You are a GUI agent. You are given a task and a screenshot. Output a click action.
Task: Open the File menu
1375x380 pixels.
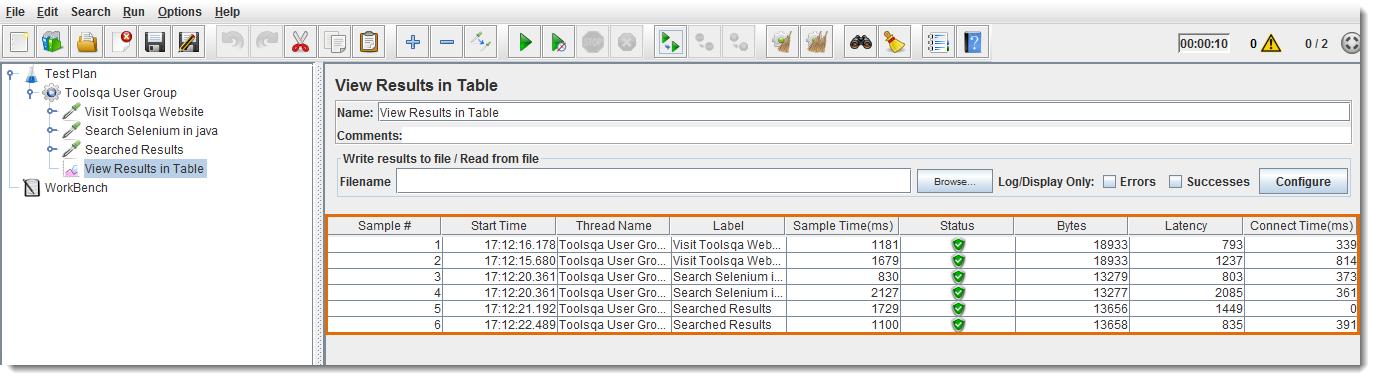click(x=16, y=12)
